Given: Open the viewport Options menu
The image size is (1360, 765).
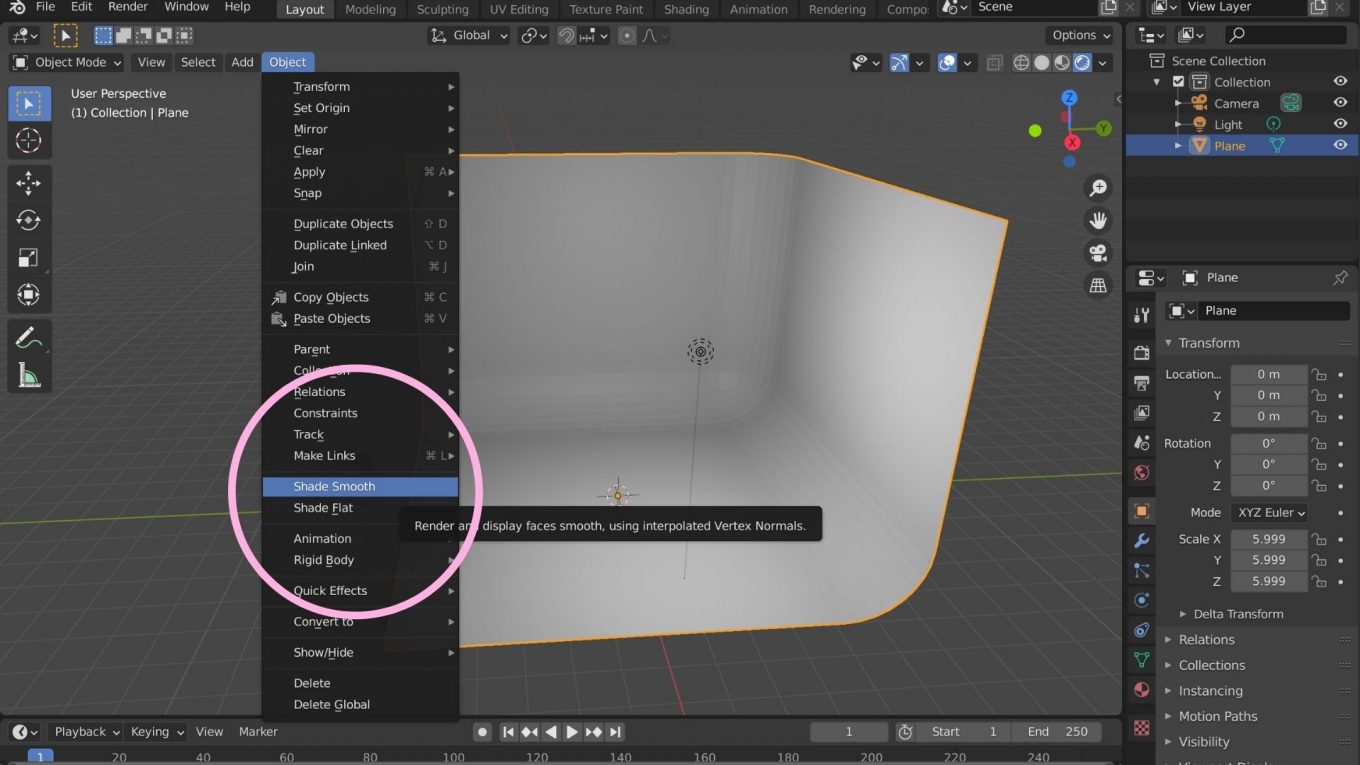Looking at the screenshot, I should click(1079, 35).
